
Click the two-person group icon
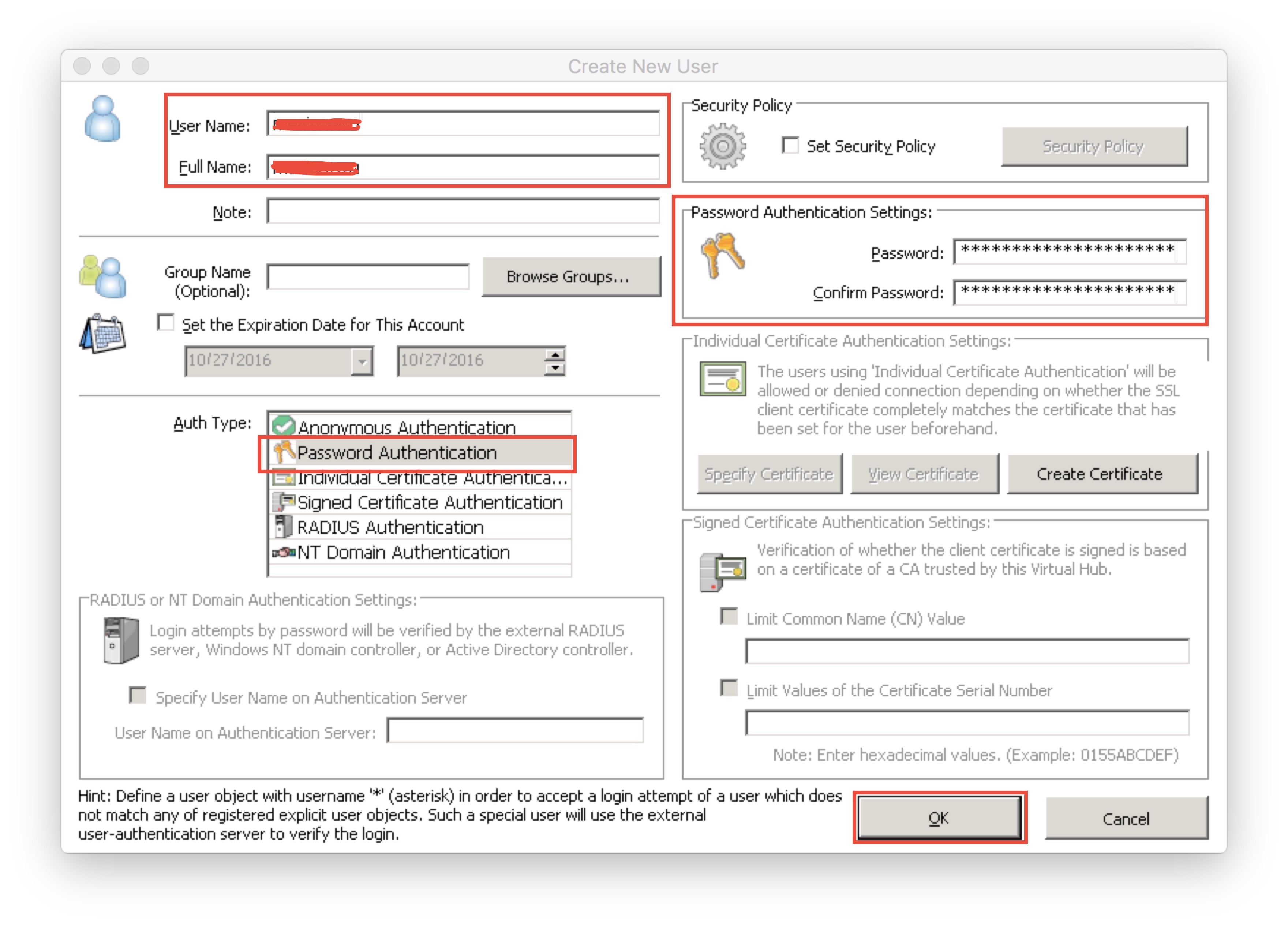103,276
